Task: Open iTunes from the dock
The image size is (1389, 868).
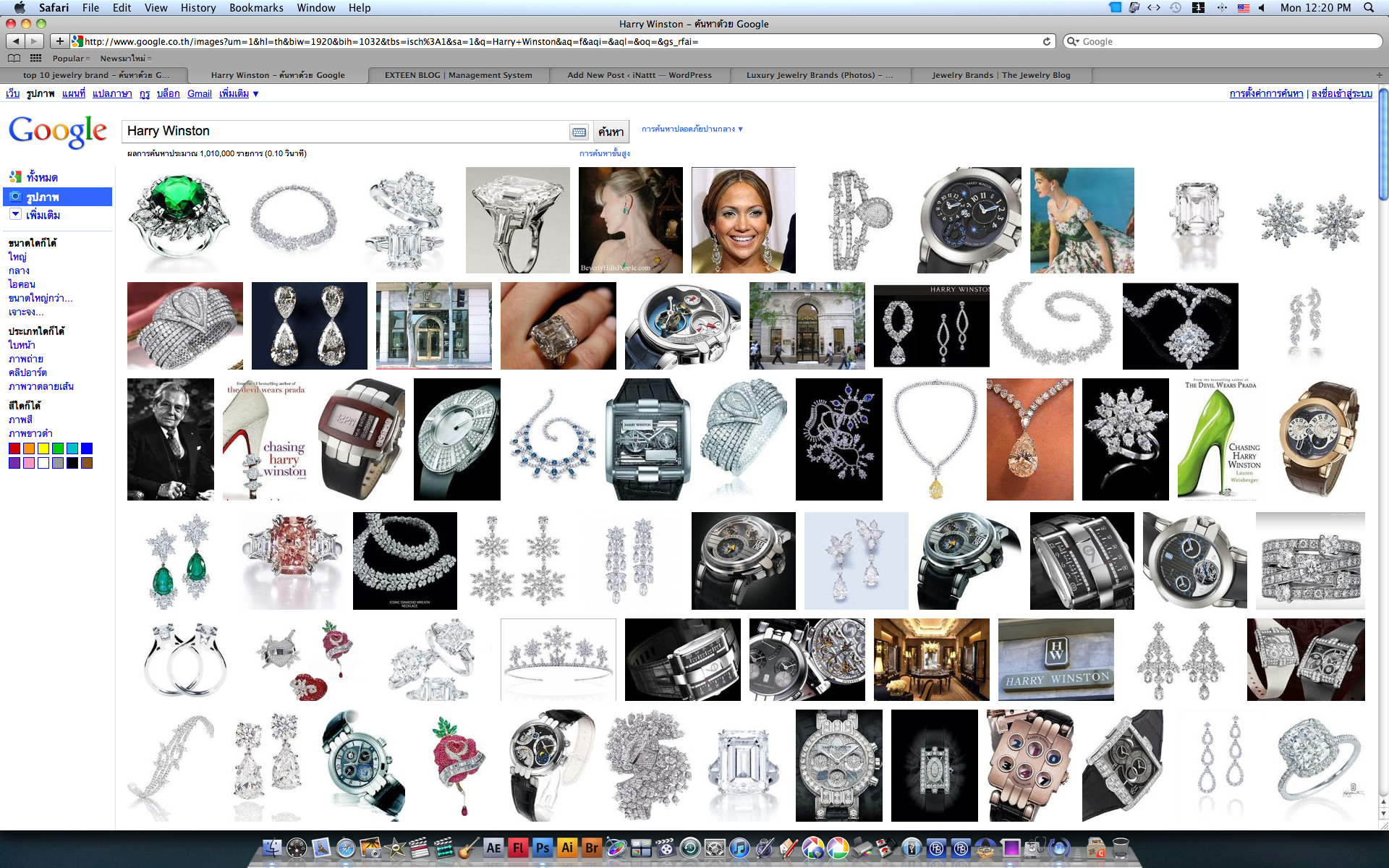Action: pos(739,848)
